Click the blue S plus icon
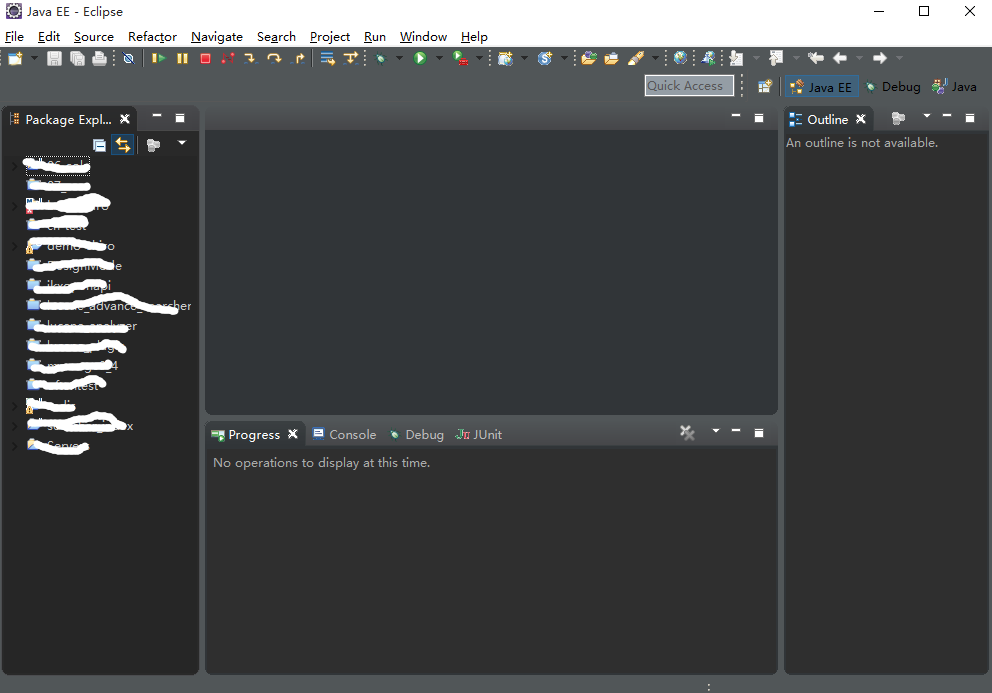Screen dimensions: 992x693 (545, 58)
